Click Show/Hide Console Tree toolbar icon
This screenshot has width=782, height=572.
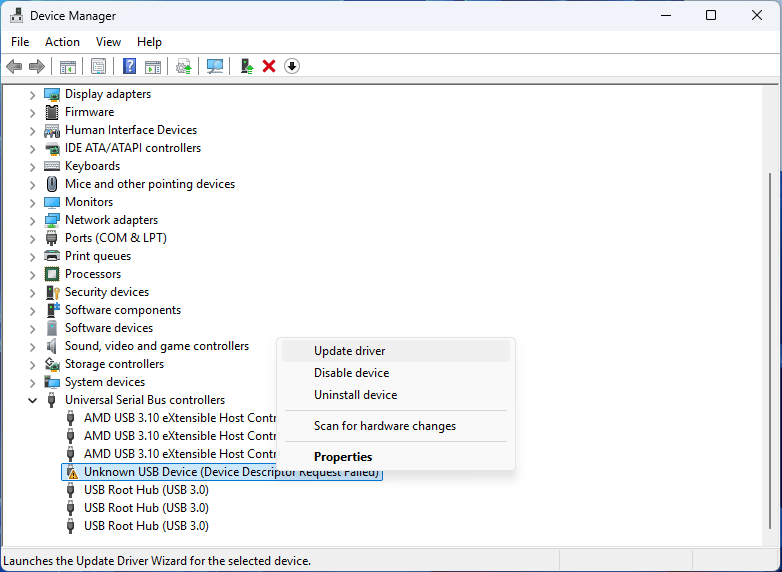67,66
